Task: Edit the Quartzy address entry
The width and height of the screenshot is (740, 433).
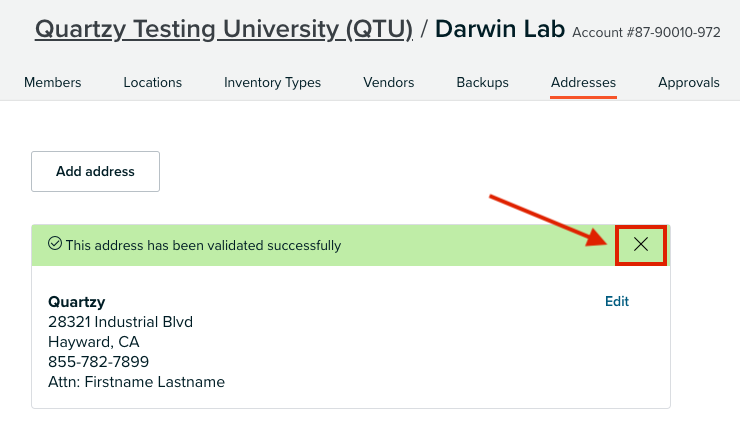Action: click(x=617, y=301)
